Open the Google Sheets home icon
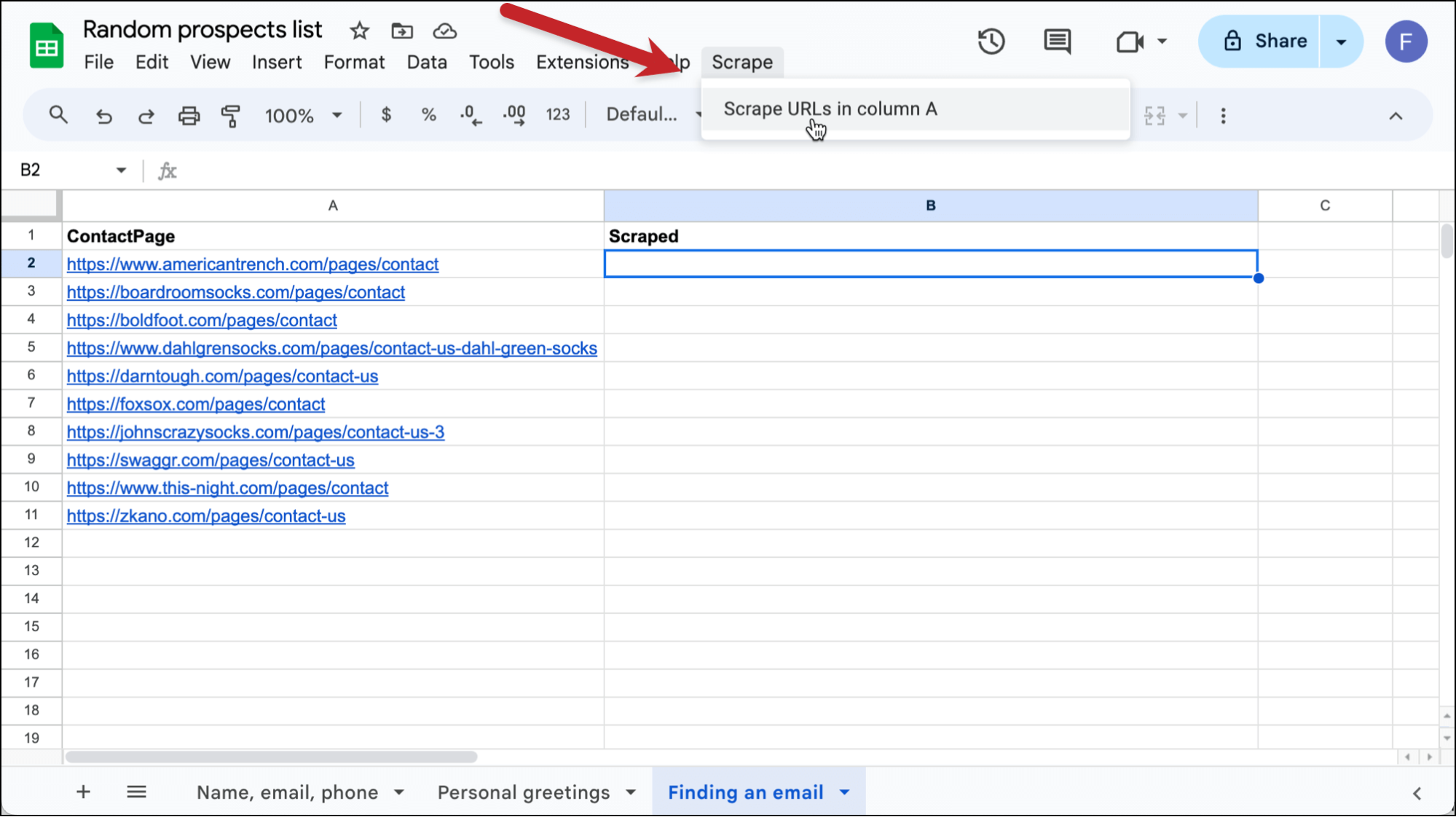The width and height of the screenshot is (1456, 817). 46,45
